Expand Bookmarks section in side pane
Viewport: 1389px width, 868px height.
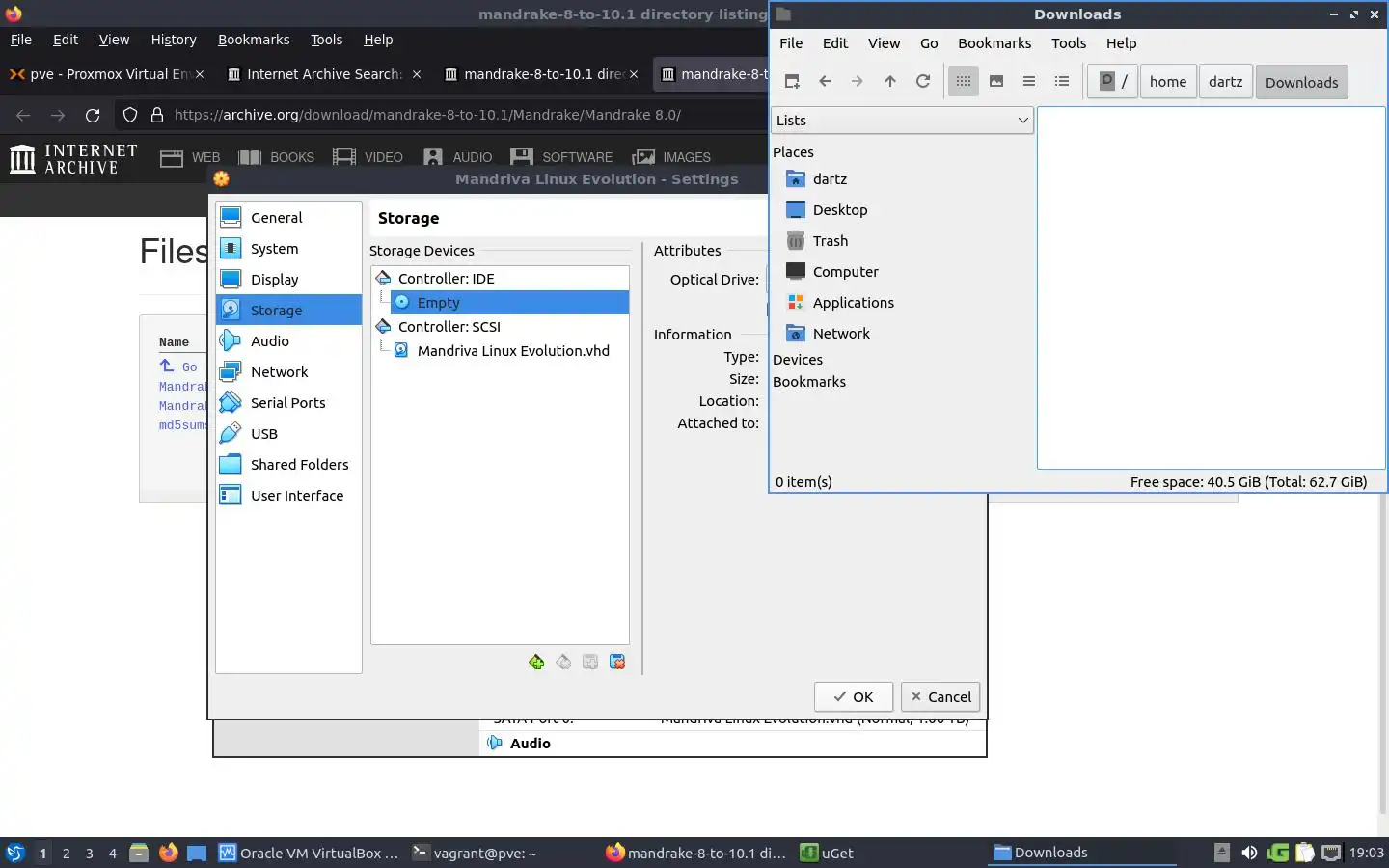pos(809,382)
